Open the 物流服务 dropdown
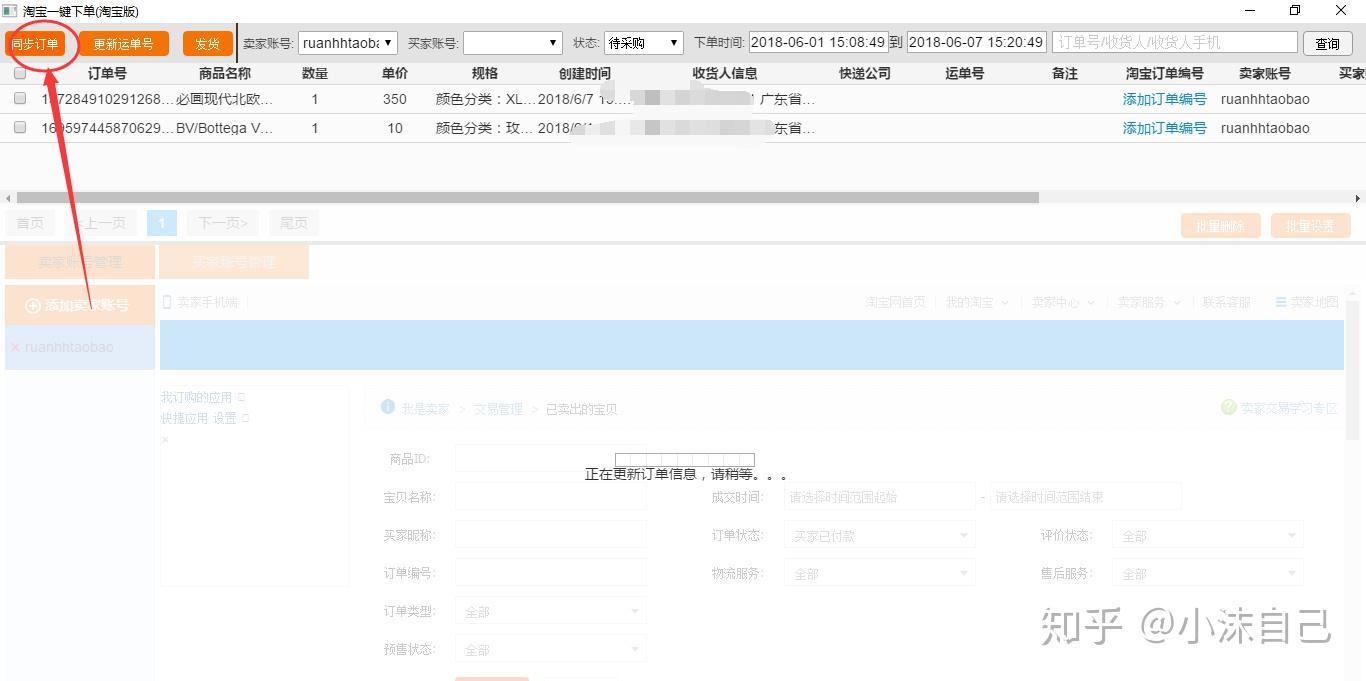 point(879,573)
